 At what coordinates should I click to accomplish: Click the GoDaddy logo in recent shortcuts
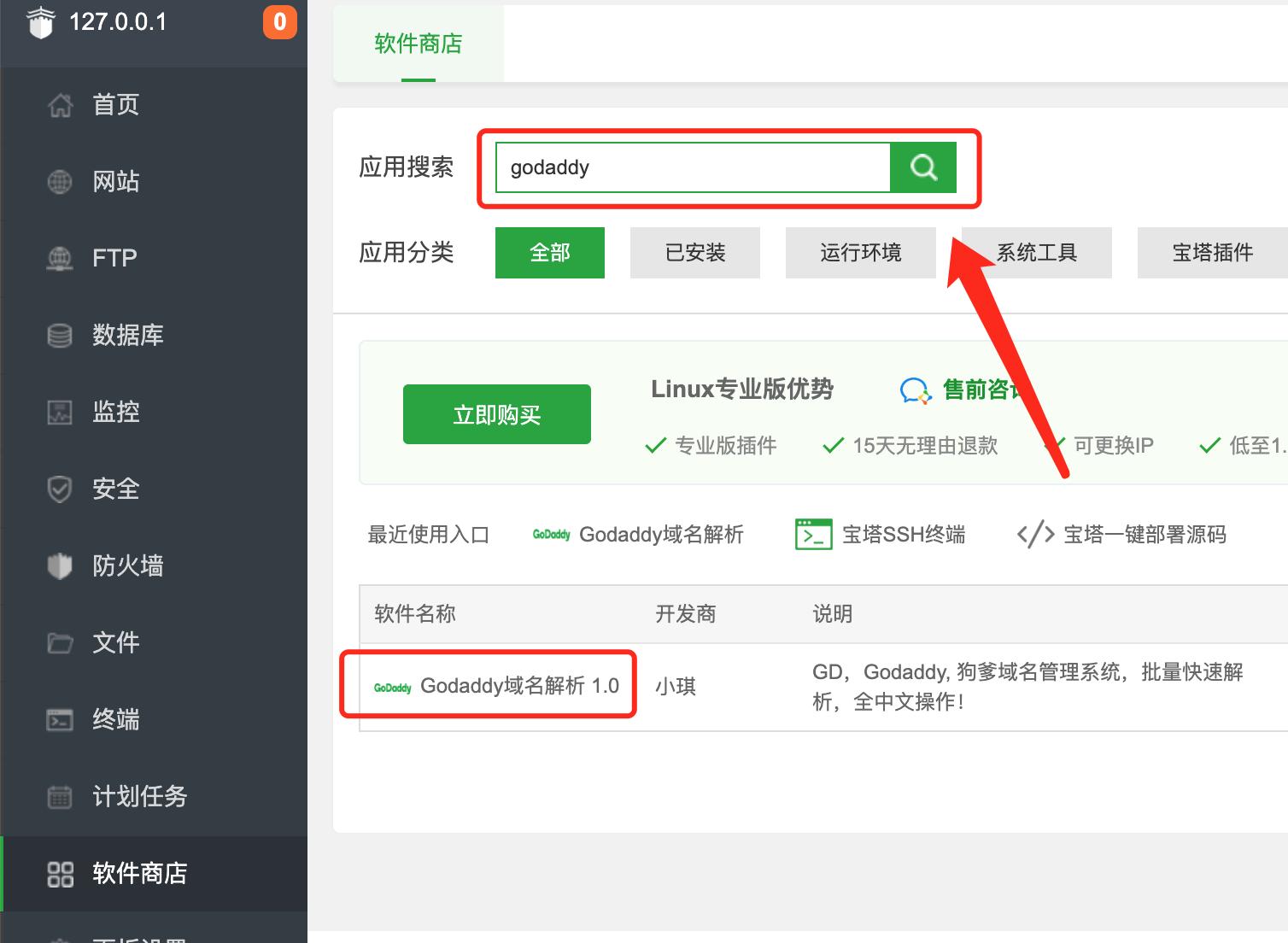pyautogui.click(x=552, y=535)
